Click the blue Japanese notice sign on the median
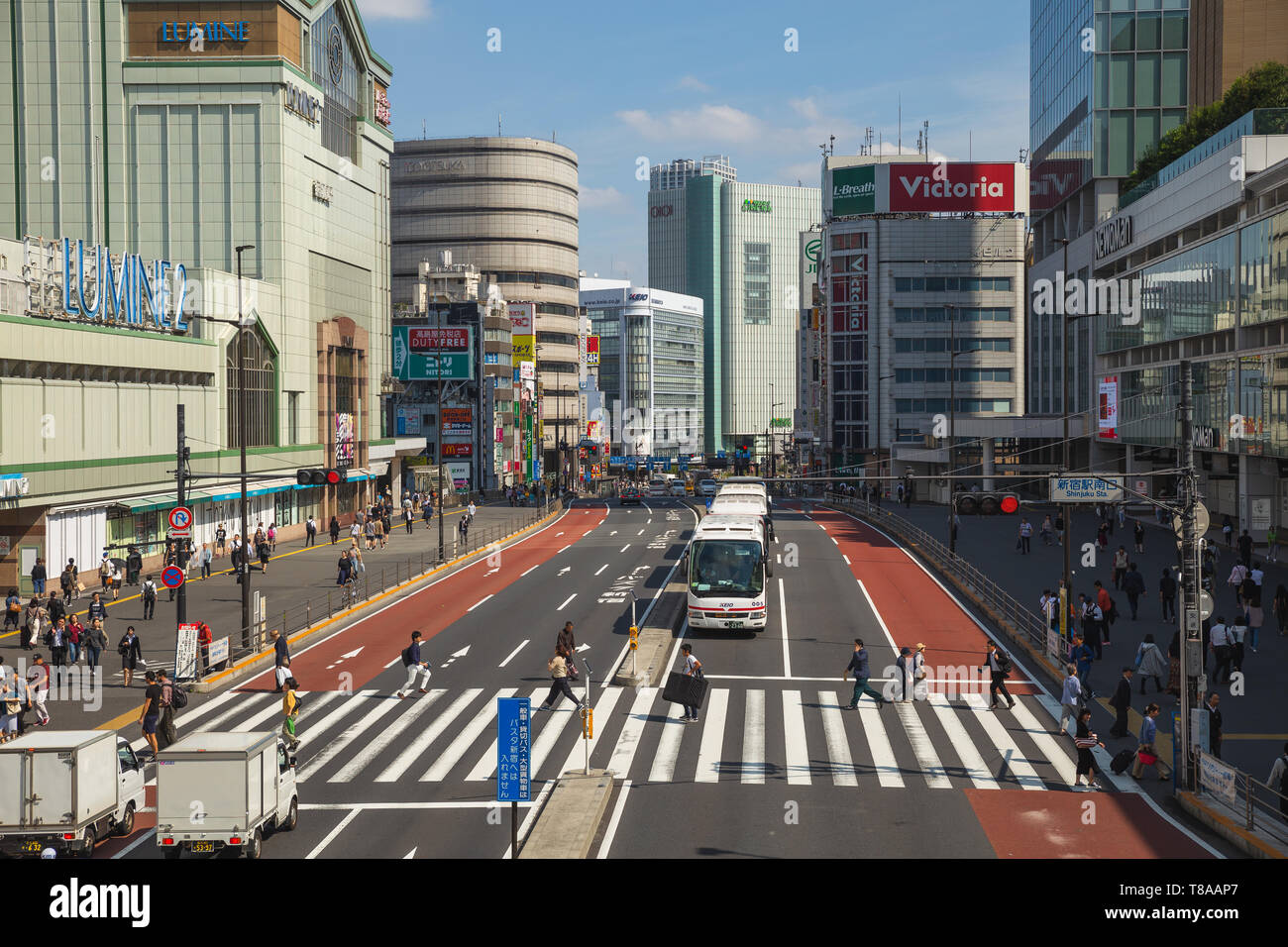This screenshot has width=1288, height=947. pos(513,749)
